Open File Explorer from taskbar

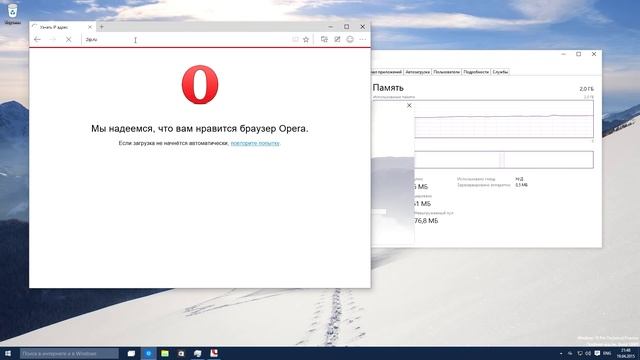(165, 353)
